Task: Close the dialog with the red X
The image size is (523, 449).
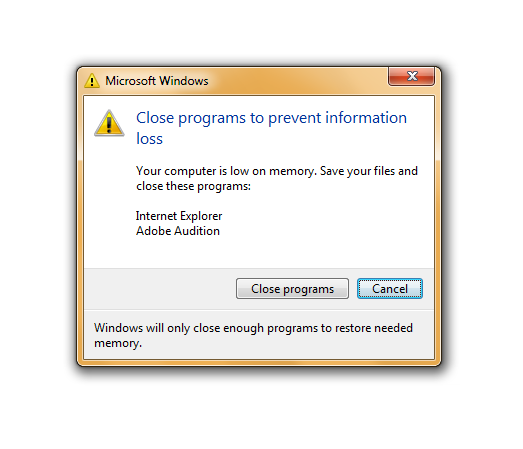Action: coord(412,76)
